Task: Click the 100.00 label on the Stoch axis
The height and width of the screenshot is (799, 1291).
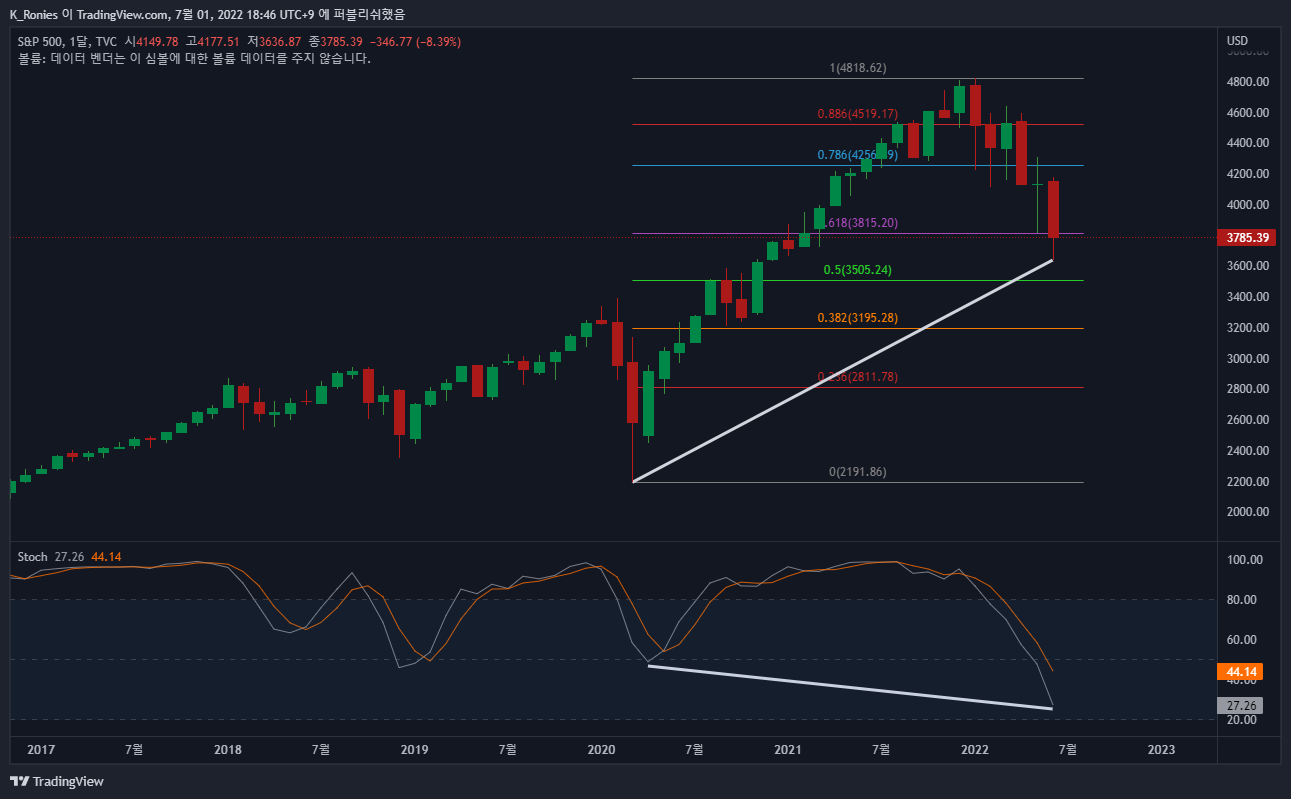Action: point(1246,560)
